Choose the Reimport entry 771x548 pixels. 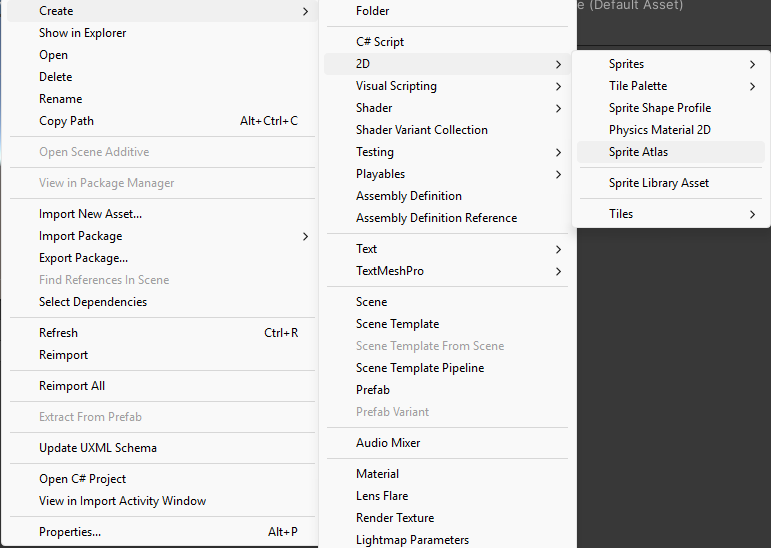(162, 355)
